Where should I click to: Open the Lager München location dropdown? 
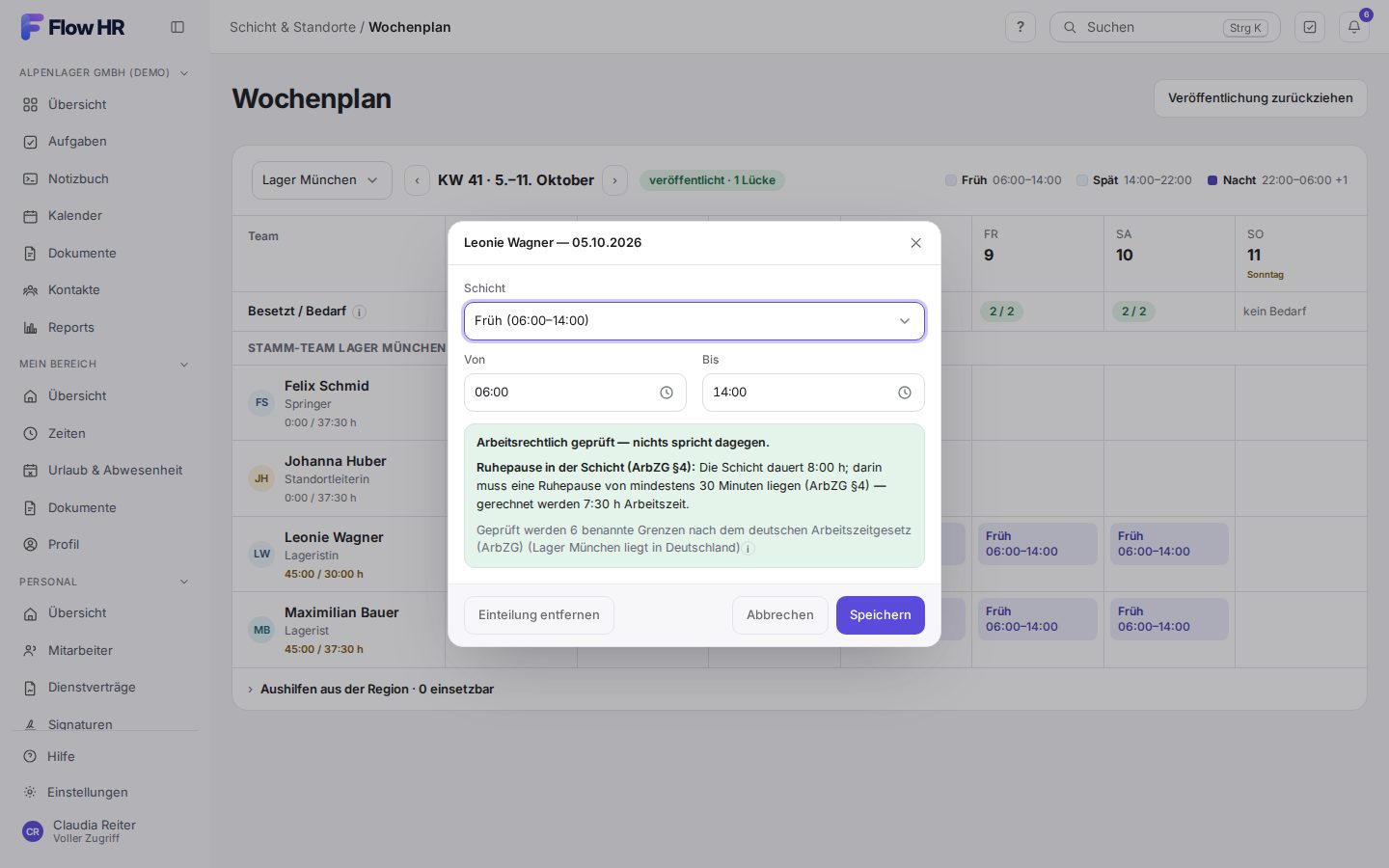point(322,180)
